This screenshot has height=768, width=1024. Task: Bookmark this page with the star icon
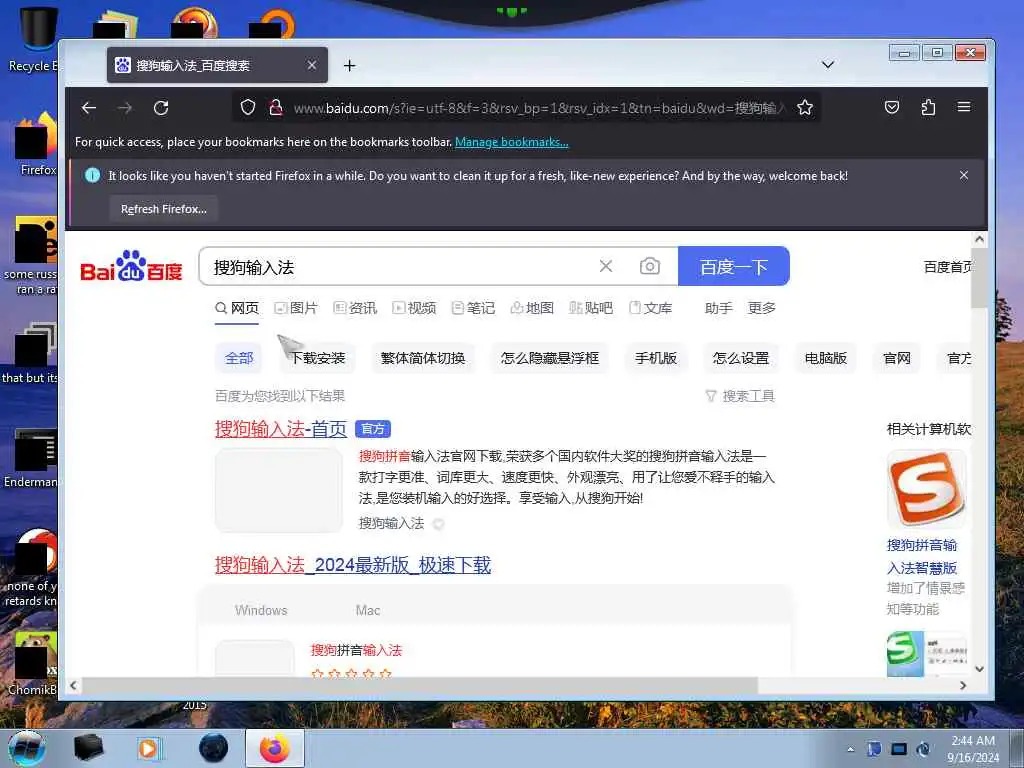pos(805,107)
